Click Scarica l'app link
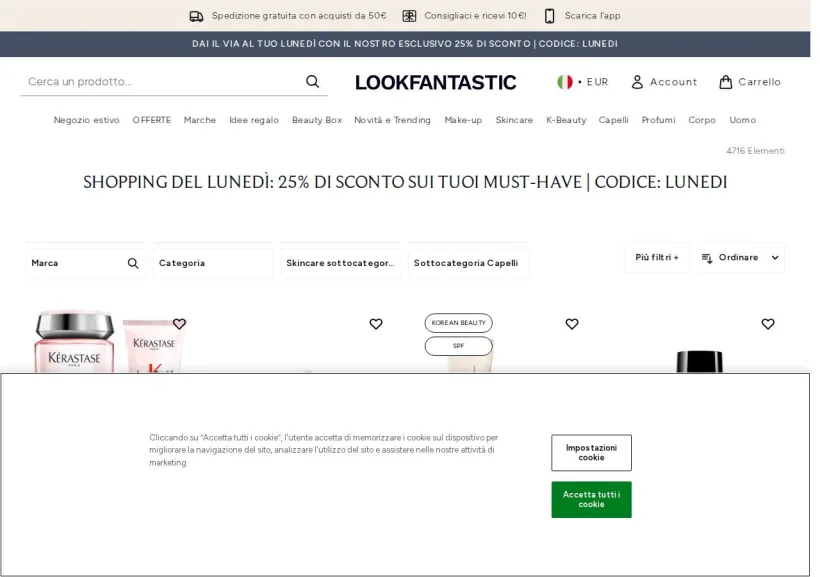This screenshot has width=820, height=577. (x=593, y=16)
